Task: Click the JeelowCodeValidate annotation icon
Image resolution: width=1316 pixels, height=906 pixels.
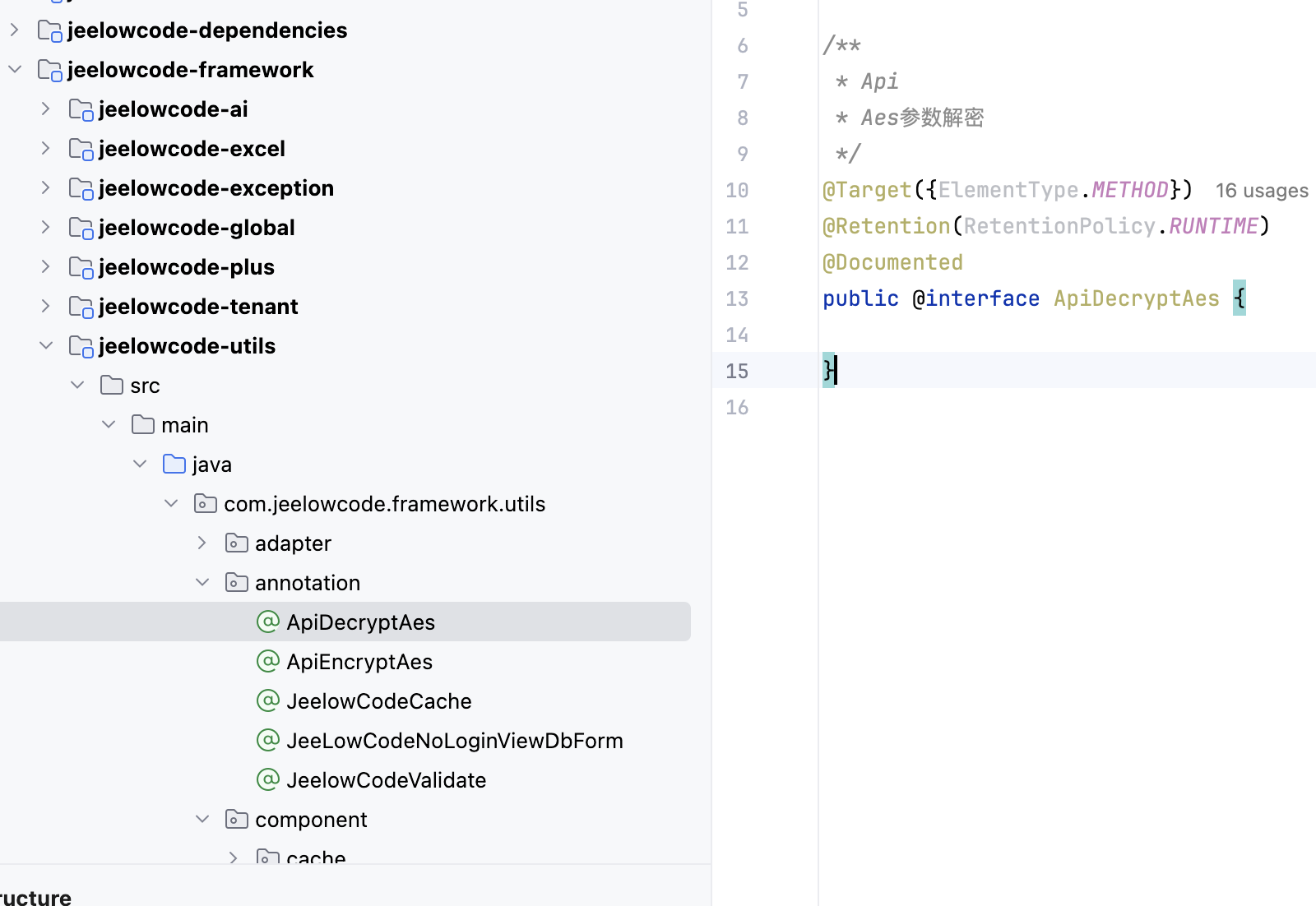Action: coord(268,779)
